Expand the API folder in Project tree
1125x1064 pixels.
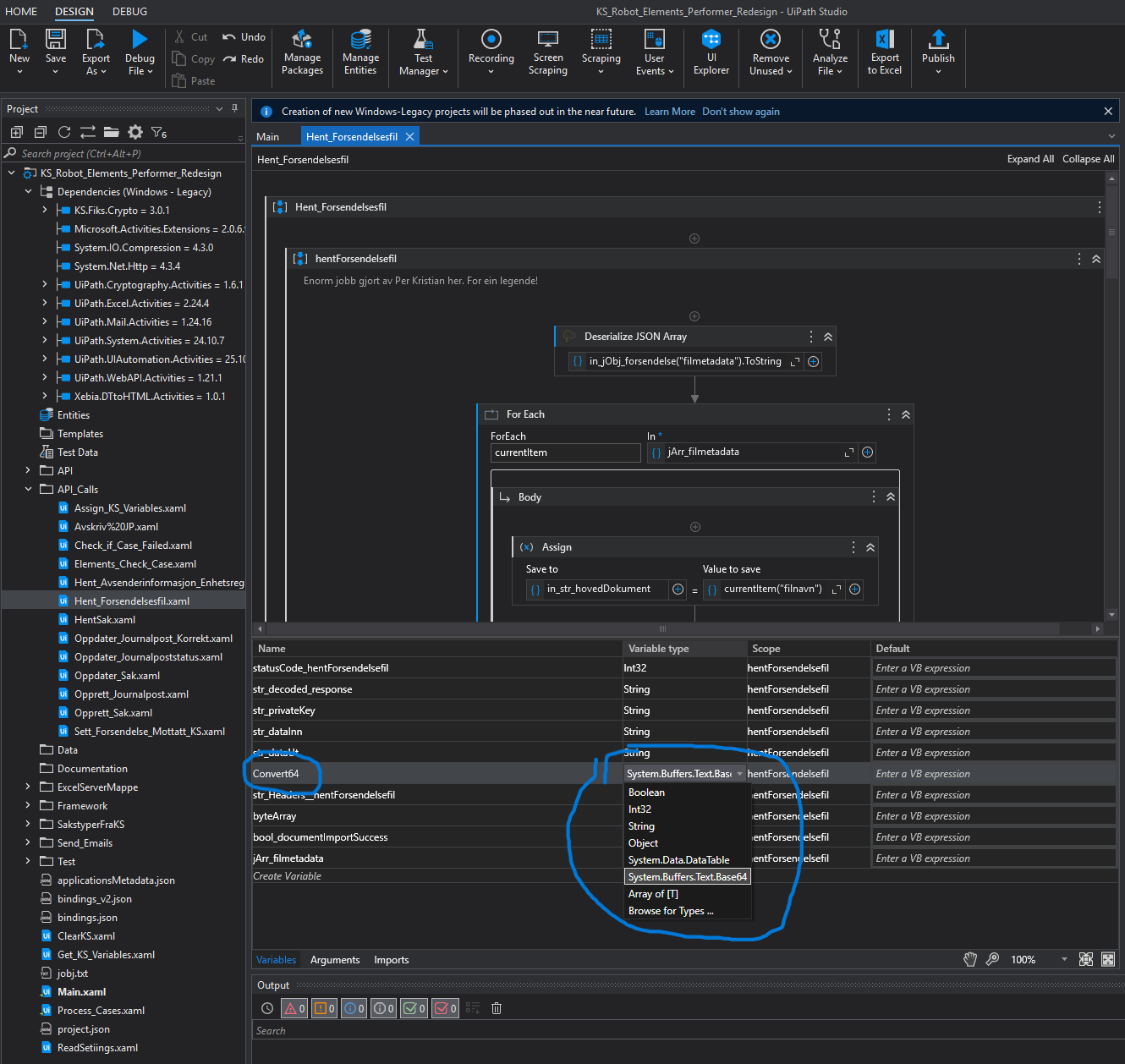pos(28,470)
